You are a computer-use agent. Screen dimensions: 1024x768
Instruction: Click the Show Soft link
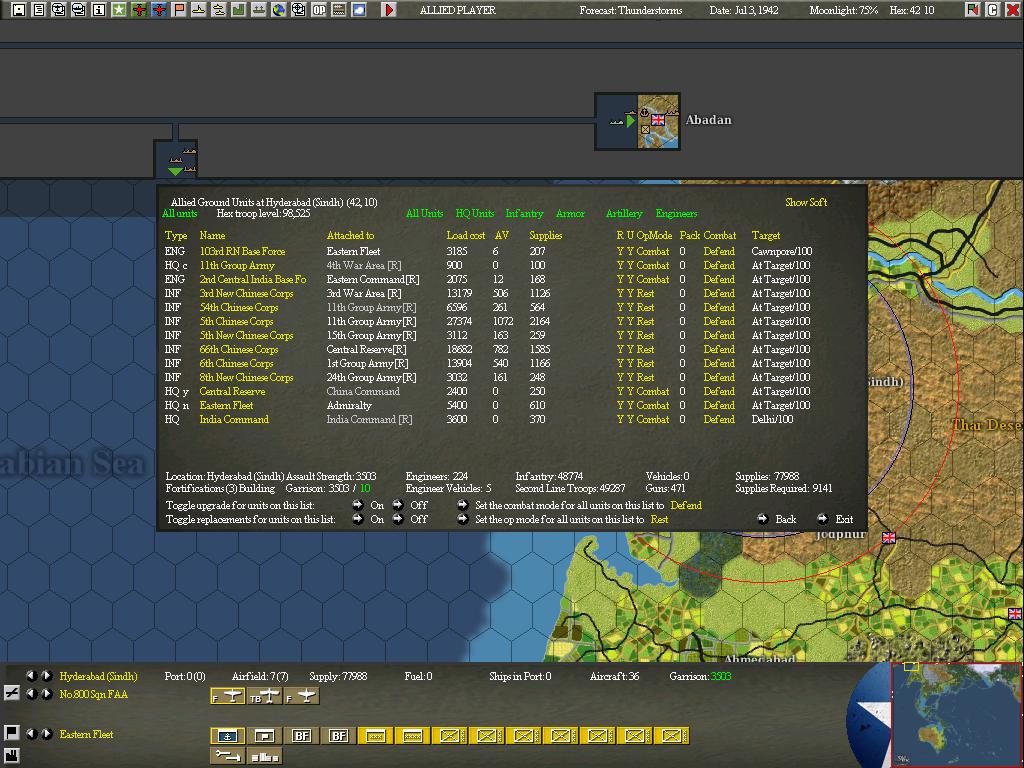pyautogui.click(x=806, y=202)
